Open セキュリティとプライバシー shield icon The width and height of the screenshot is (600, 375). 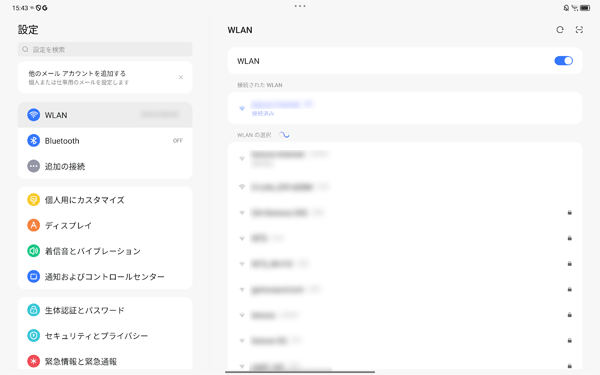[x=33, y=336]
